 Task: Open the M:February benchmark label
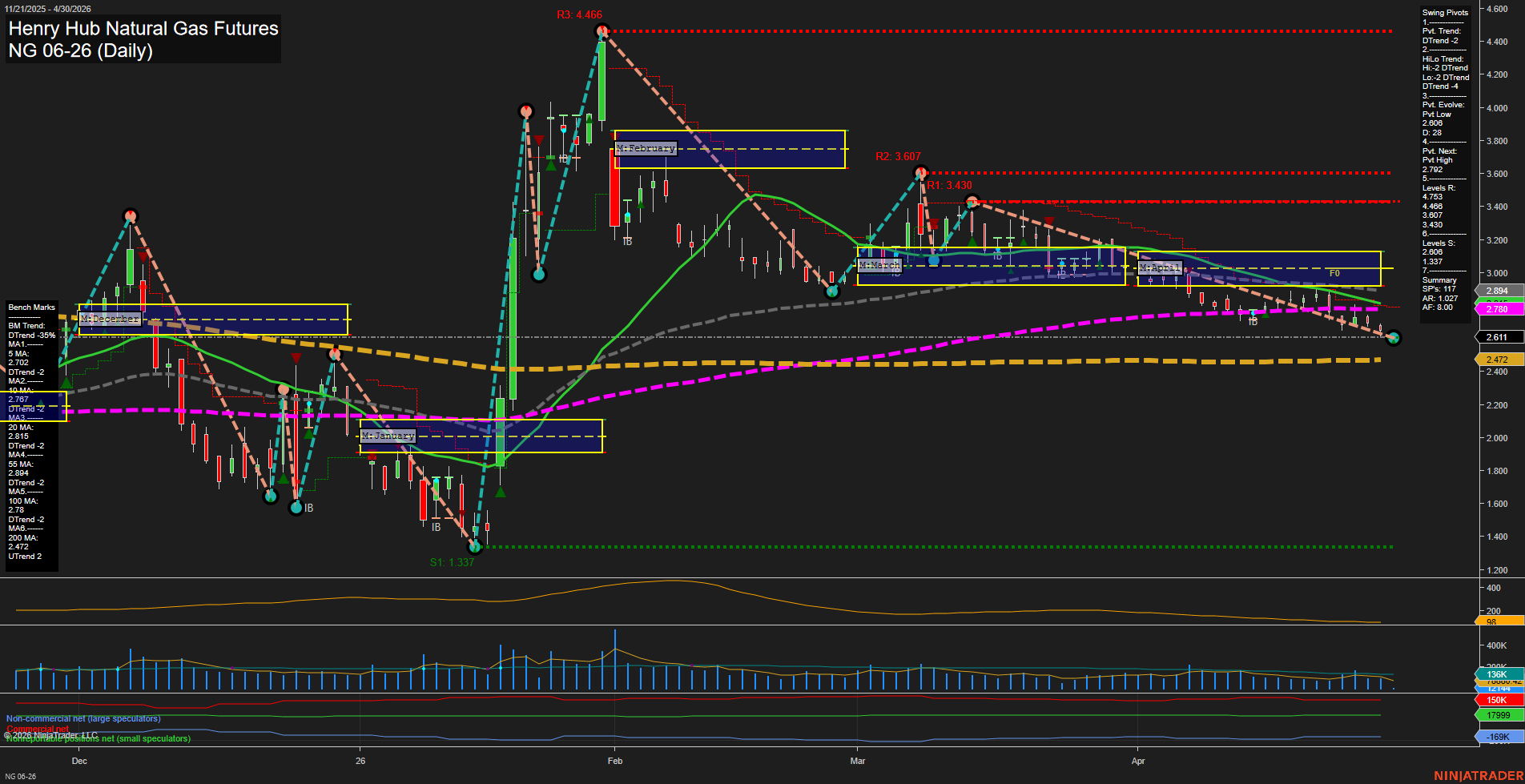click(646, 148)
